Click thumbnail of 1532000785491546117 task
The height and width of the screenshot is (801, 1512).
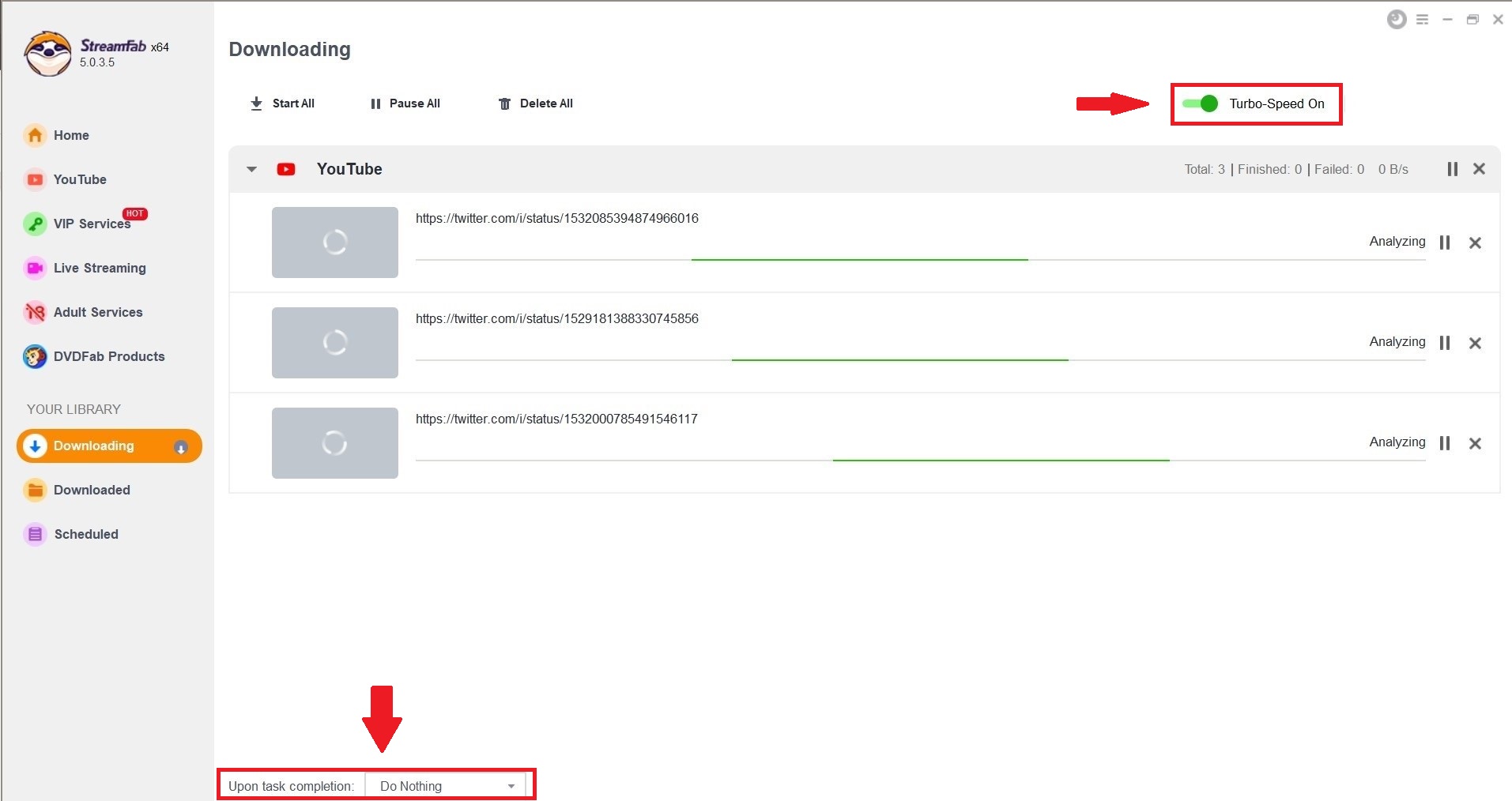[x=335, y=443]
